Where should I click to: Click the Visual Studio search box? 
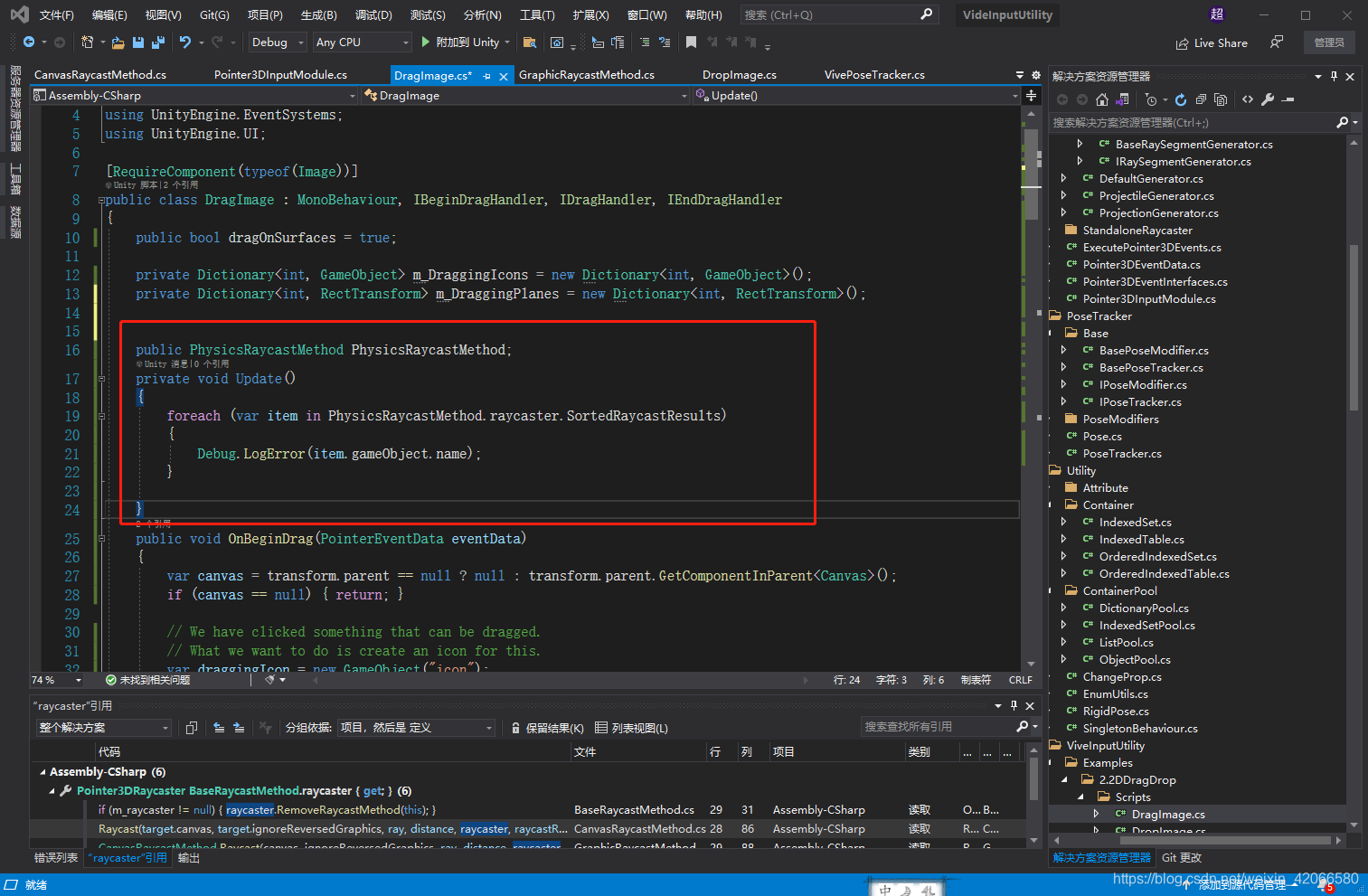tap(838, 14)
